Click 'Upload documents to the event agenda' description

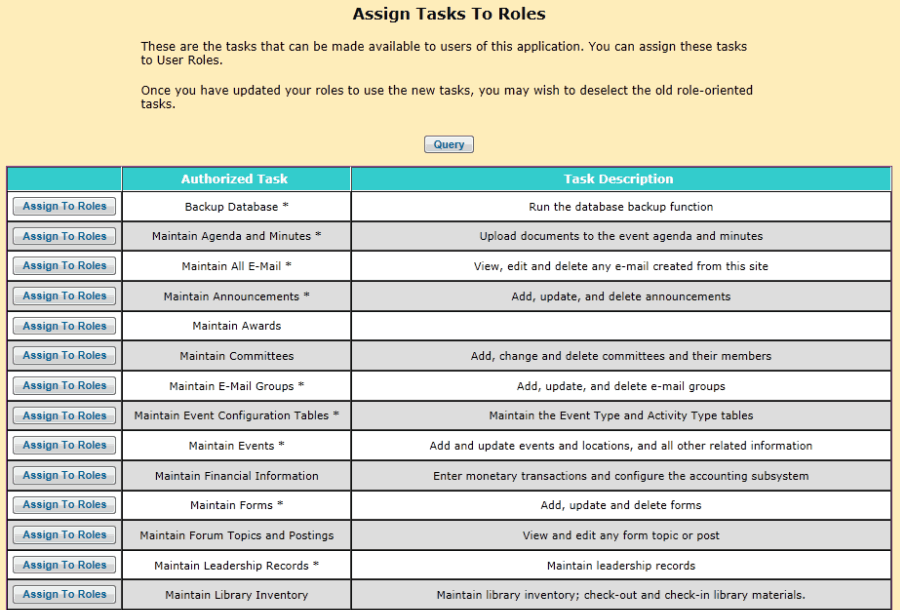point(621,236)
